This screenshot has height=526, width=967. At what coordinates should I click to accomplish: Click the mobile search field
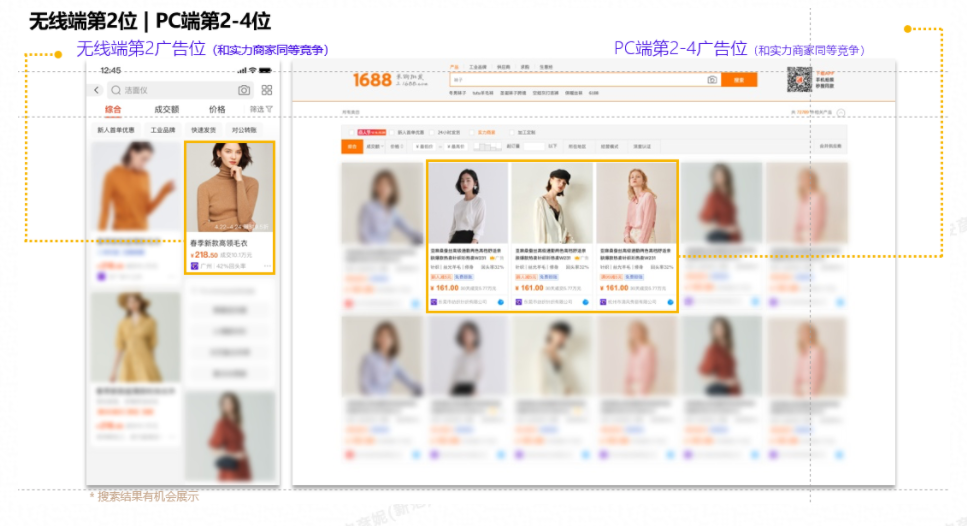tap(181, 90)
